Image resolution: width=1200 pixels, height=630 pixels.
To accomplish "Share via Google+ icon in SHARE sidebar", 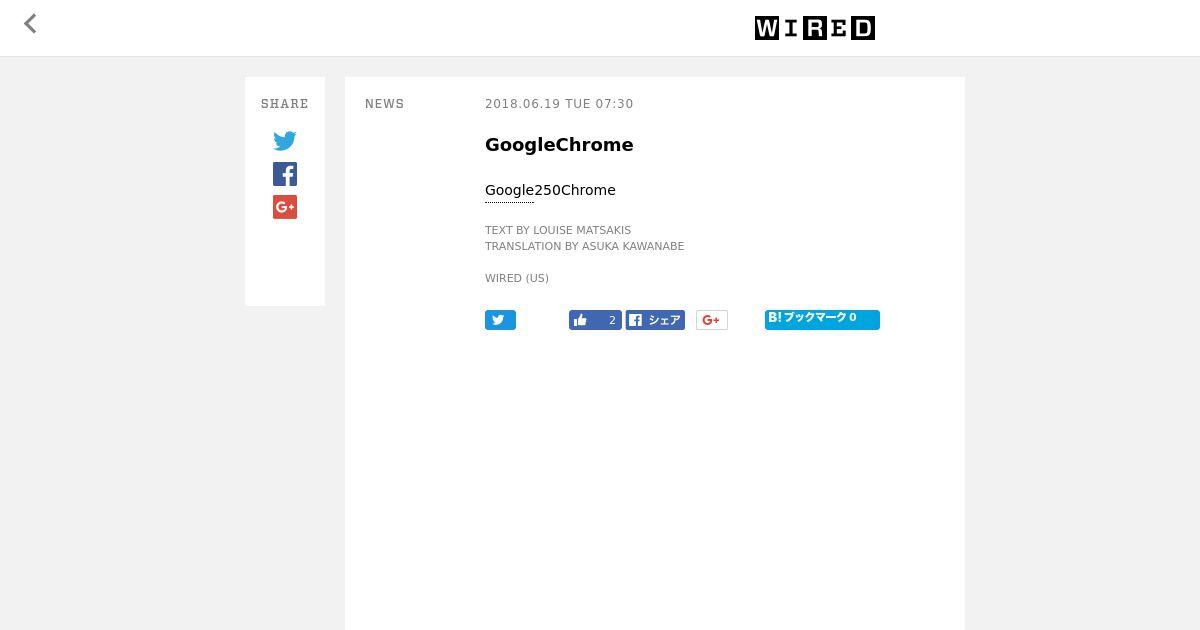I will click(285, 207).
